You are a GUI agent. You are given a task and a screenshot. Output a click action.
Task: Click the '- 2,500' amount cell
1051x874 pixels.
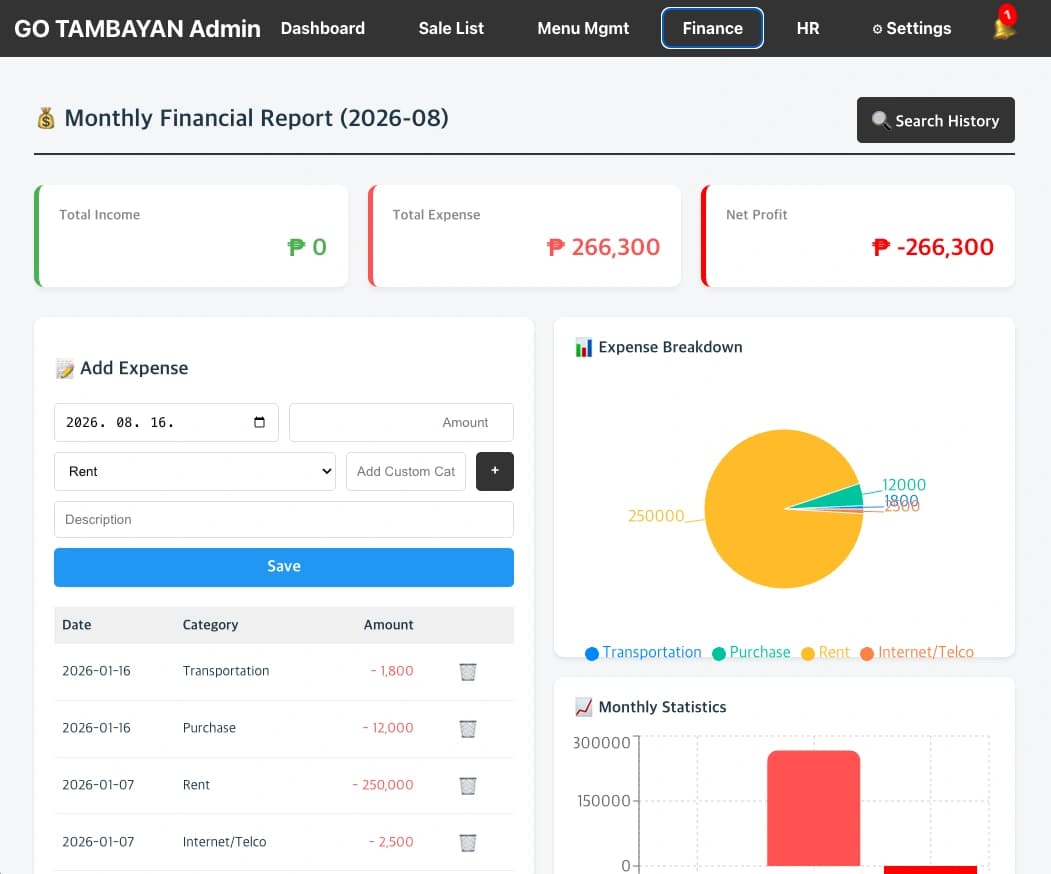[391, 842]
